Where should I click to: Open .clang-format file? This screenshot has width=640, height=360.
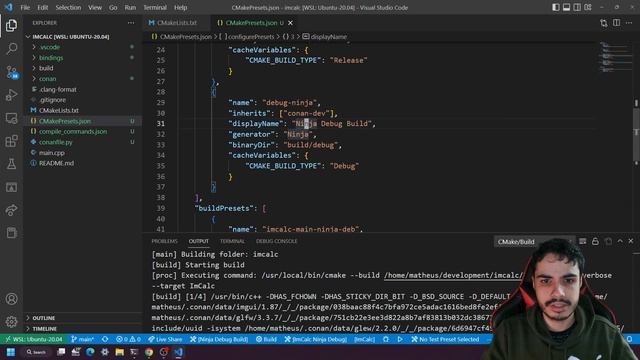[58, 89]
